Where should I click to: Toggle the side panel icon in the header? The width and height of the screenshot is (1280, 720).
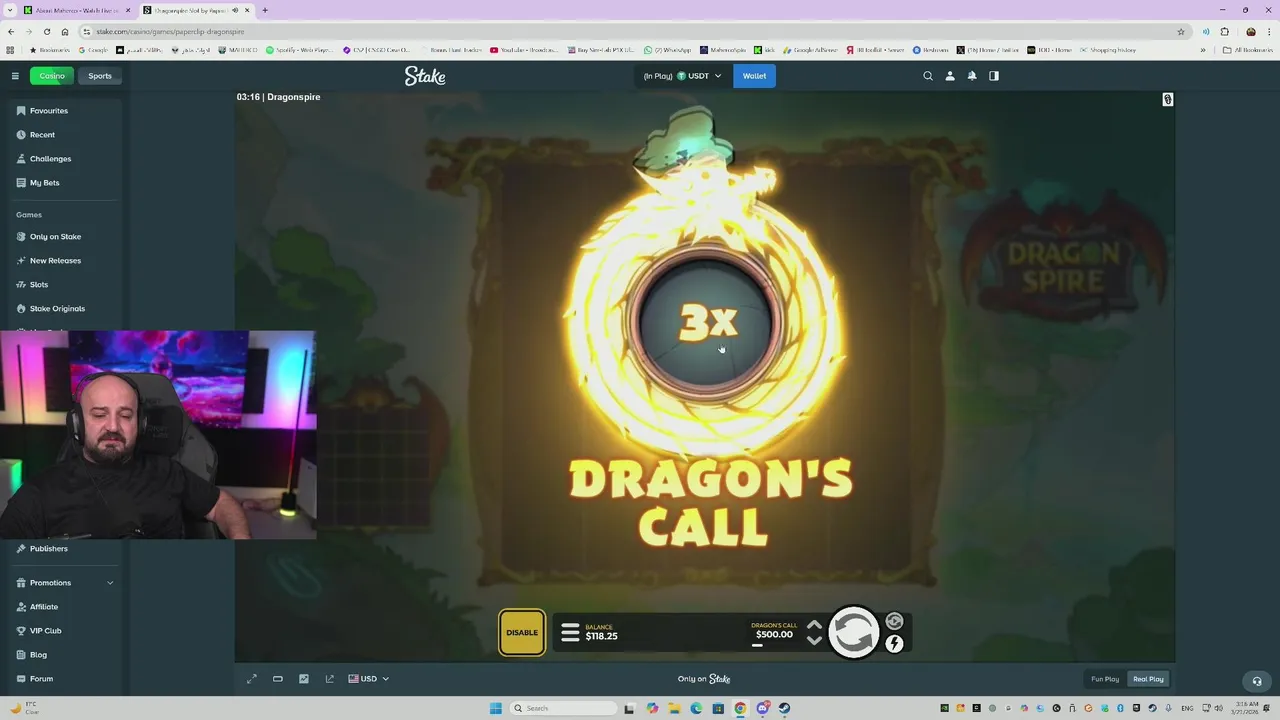click(x=994, y=76)
